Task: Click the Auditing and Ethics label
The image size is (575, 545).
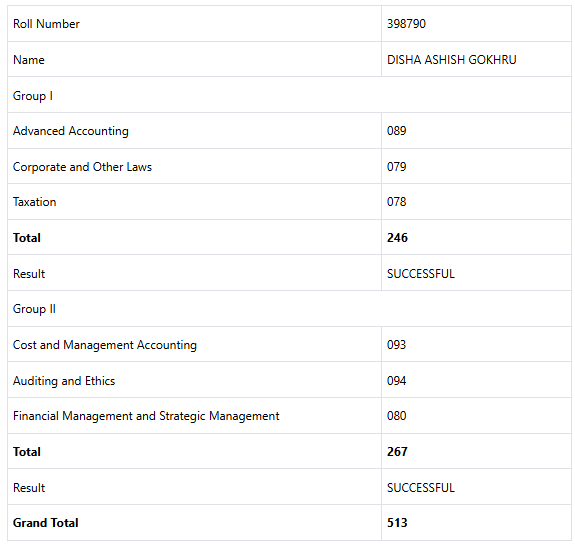Action: pyautogui.click(x=64, y=381)
